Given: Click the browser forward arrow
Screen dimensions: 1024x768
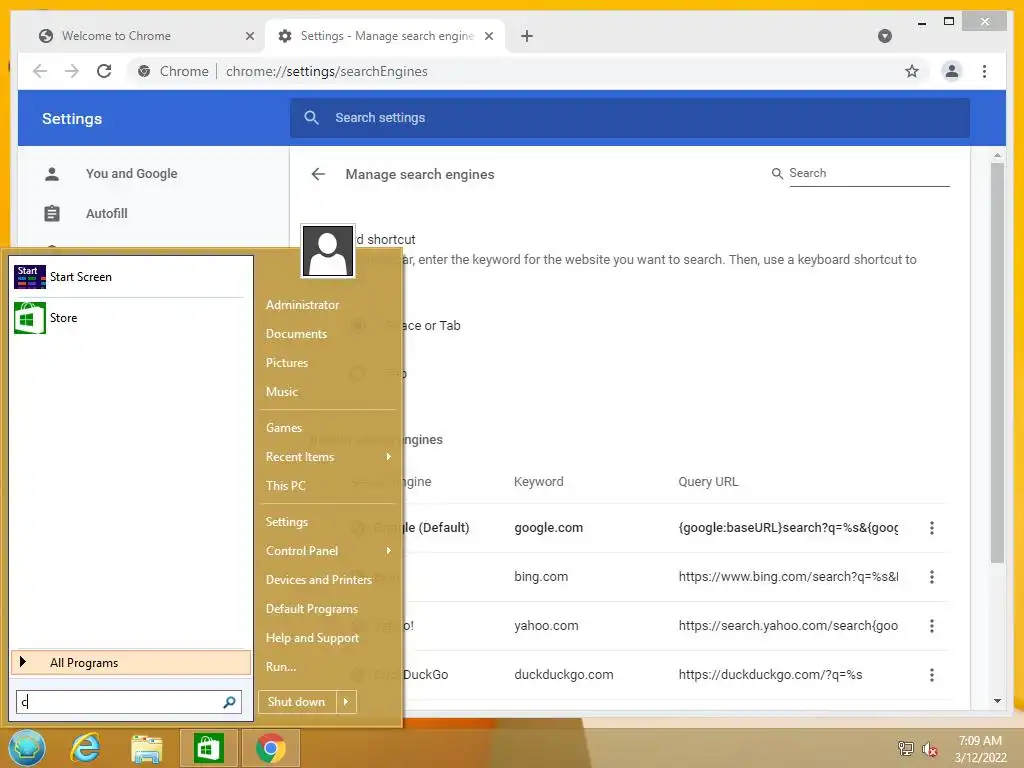Looking at the screenshot, I should pyautogui.click(x=72, y=71).
